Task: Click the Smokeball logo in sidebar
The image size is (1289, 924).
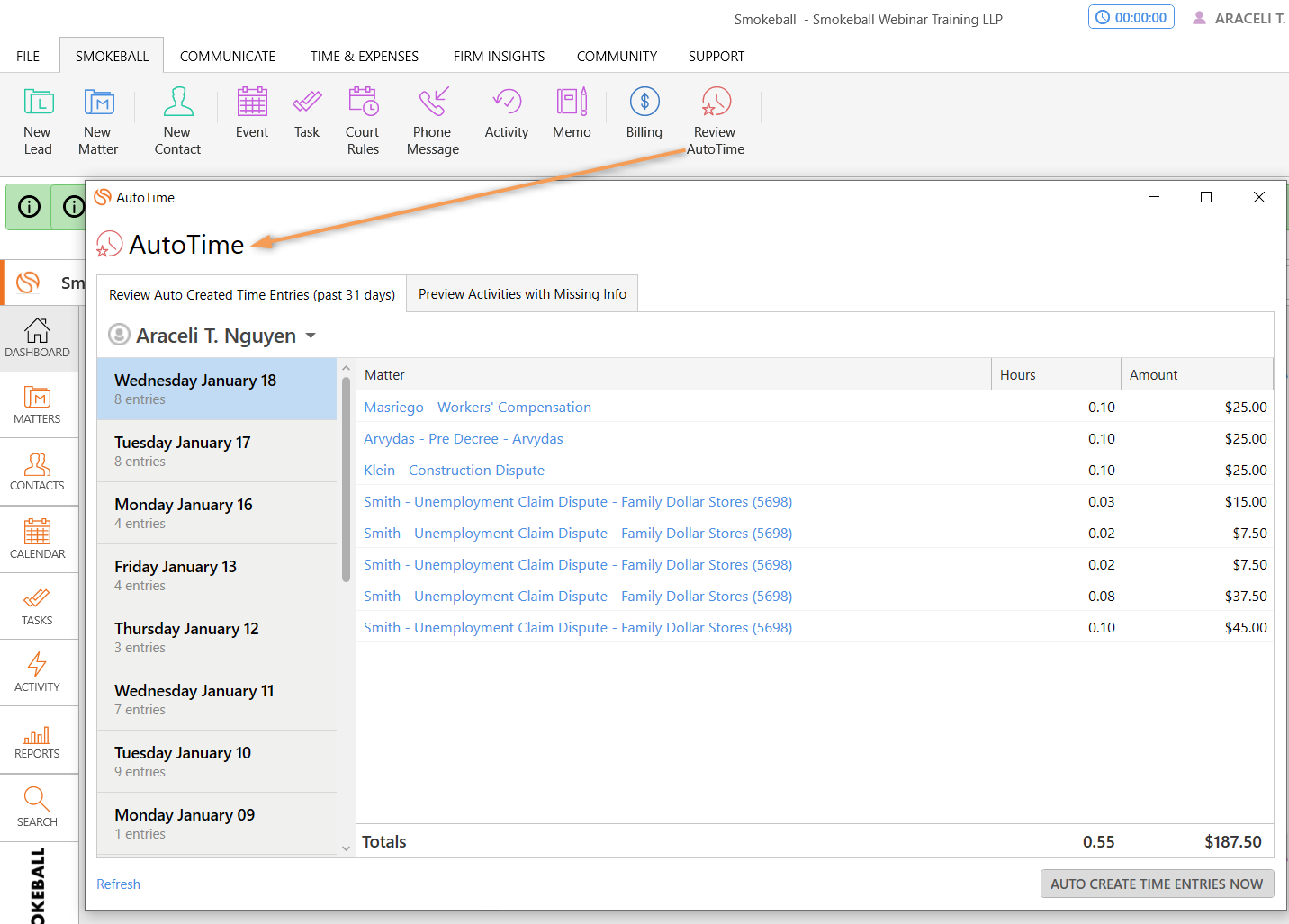Action: [x=28, y=283]
